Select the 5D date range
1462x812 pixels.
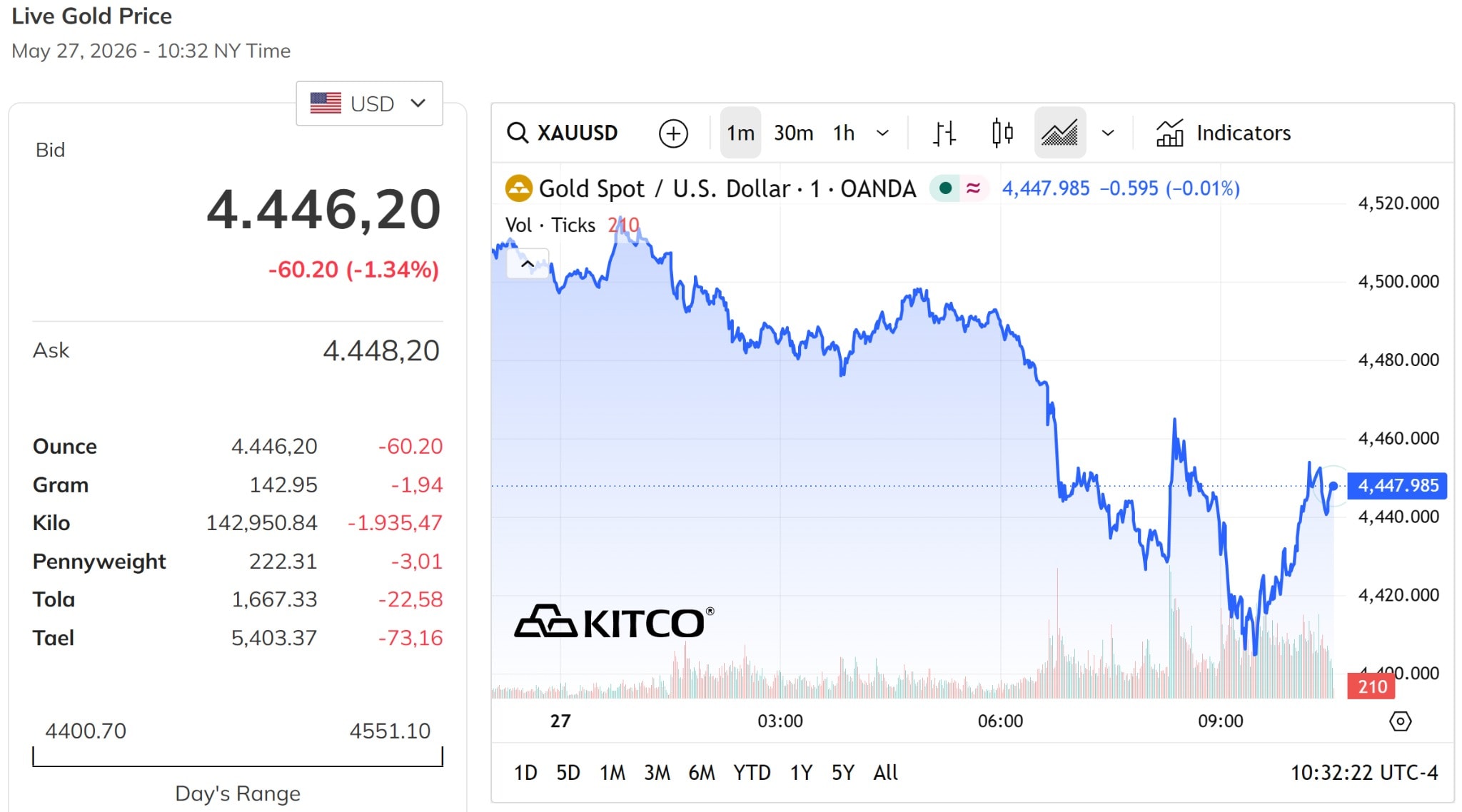pyautogui.click(x=568, y=773)
